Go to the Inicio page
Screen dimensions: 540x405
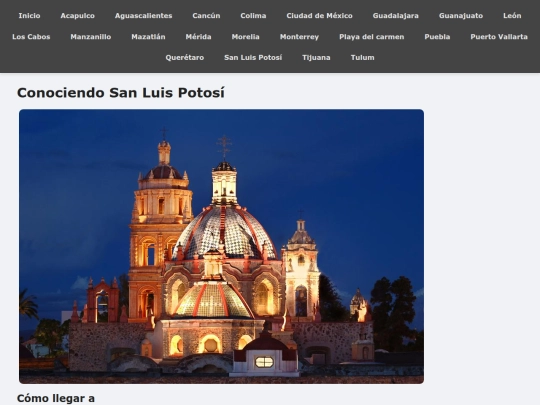pyautogui.click(x=29, y=16)
